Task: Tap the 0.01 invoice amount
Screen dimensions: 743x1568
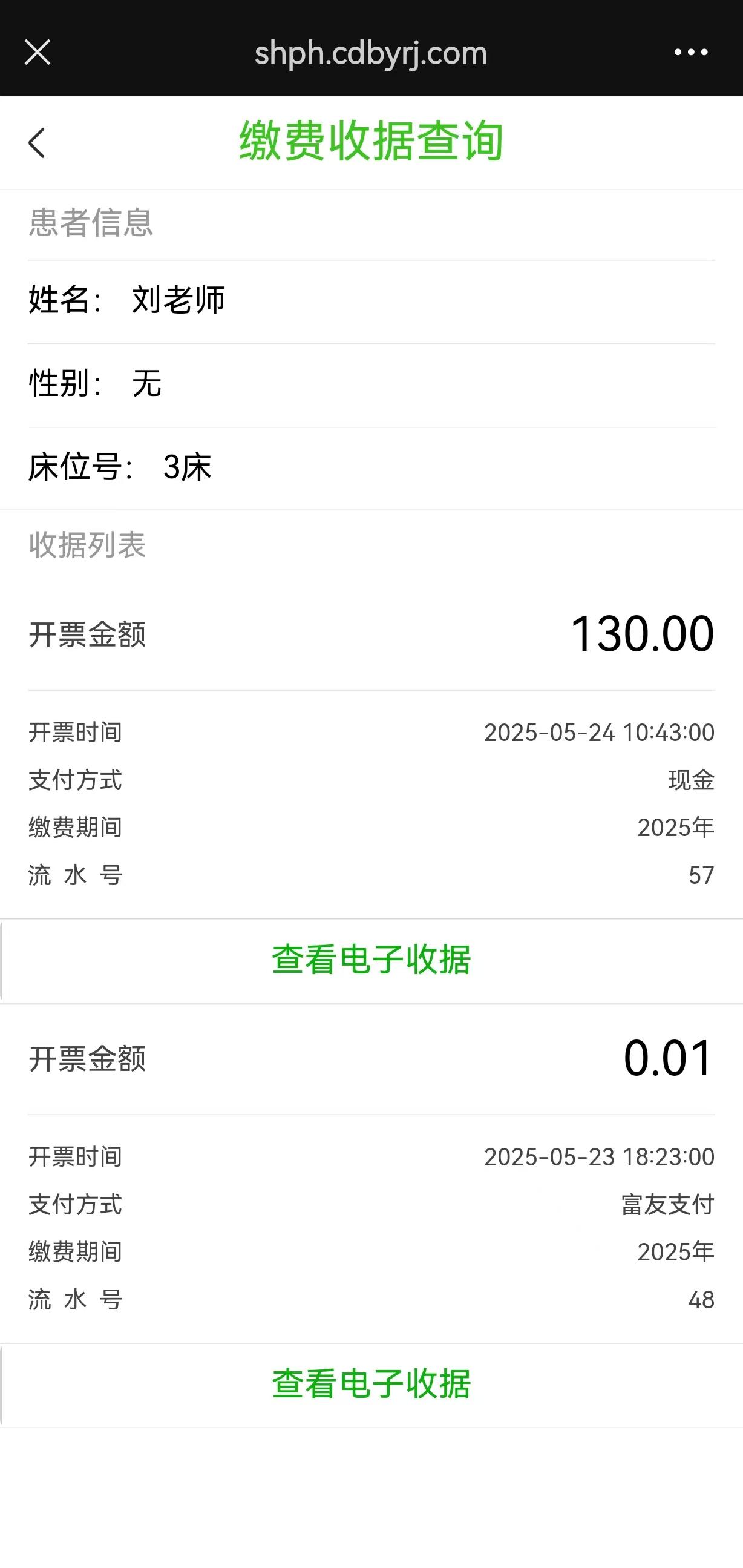Action: tap(668, 1058)
